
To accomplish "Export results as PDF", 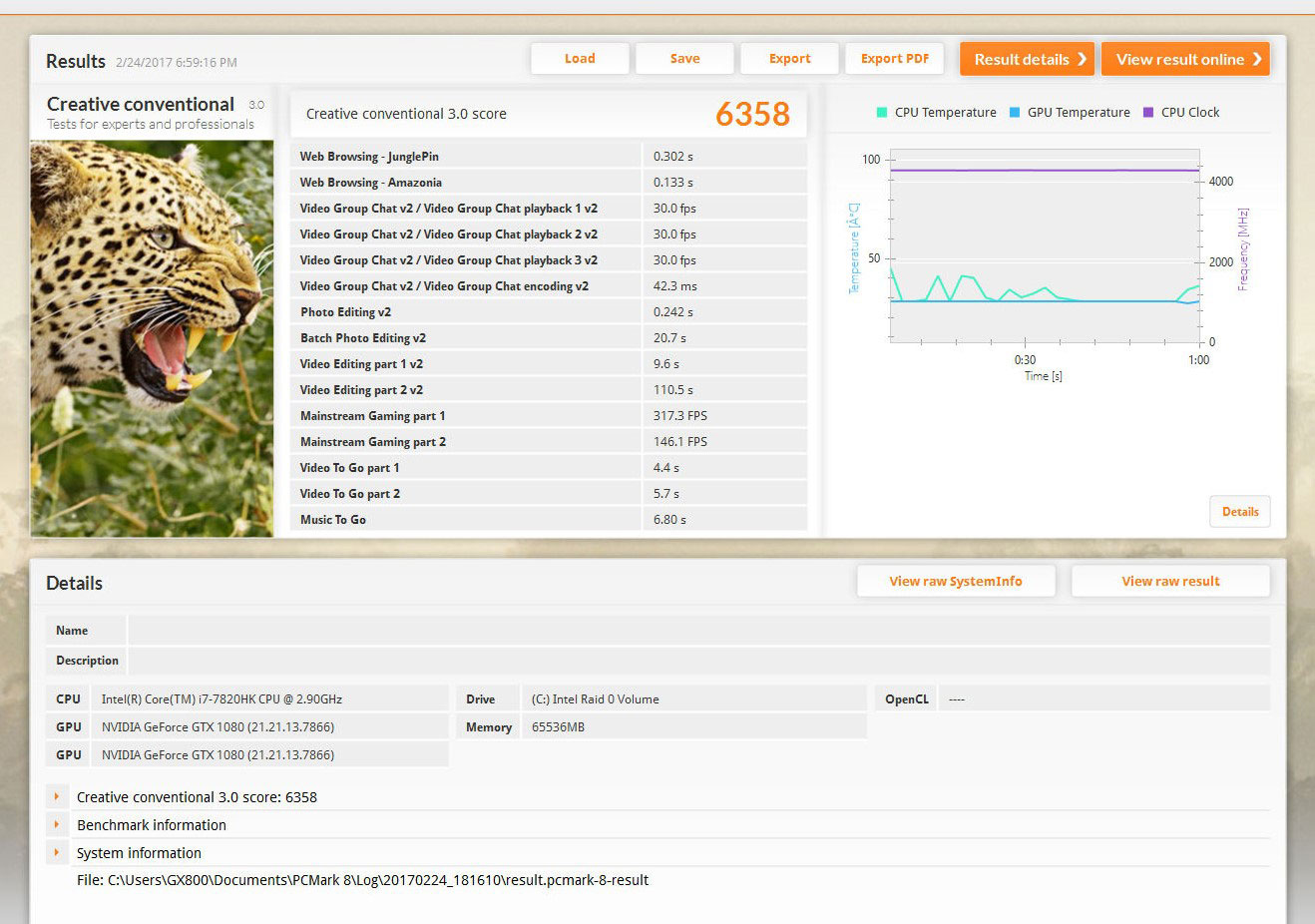I will [x=894, y=59].
